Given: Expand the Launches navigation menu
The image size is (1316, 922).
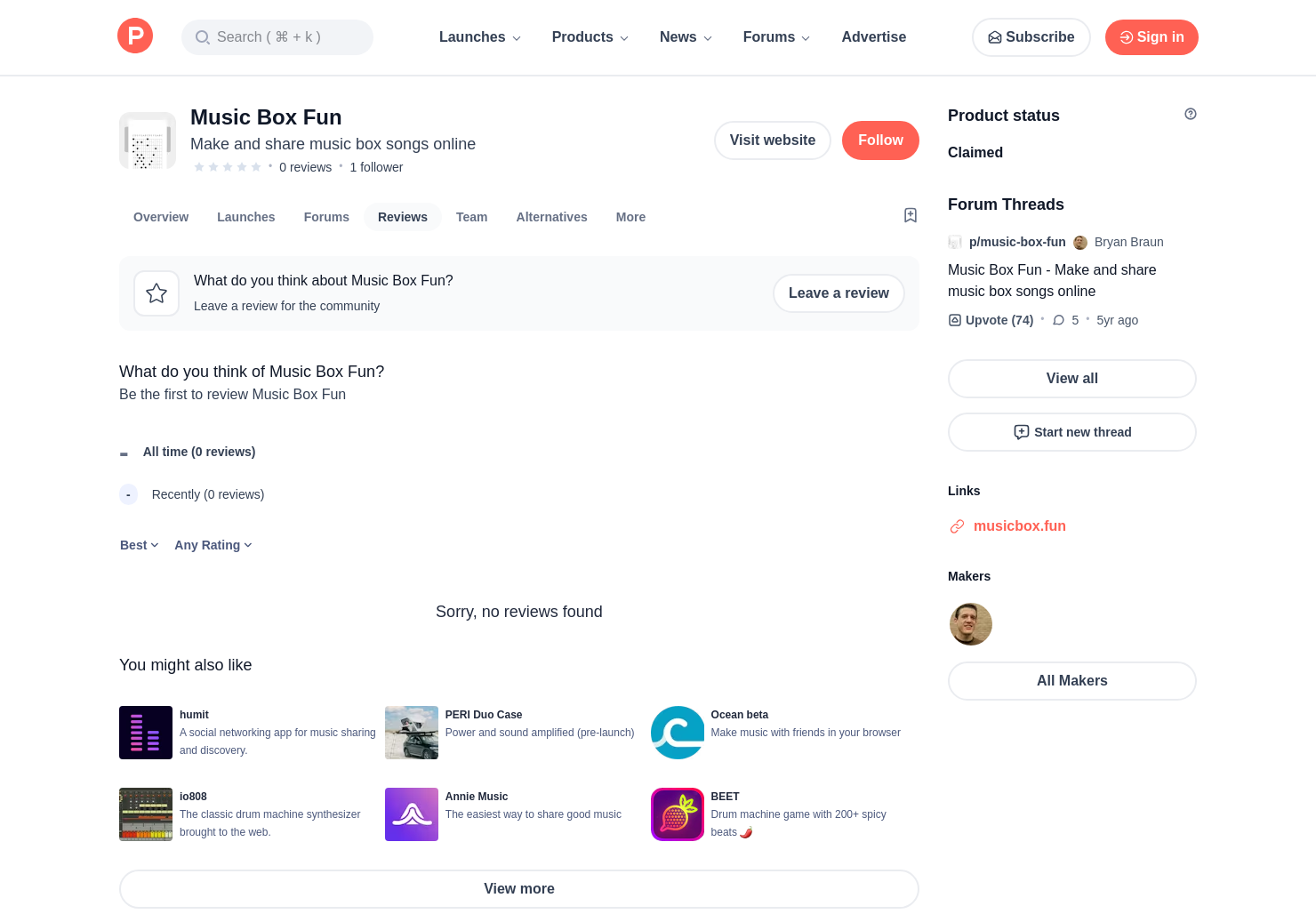Looking at the screenshot, I should pyautogui.click(x=479, y=37).
